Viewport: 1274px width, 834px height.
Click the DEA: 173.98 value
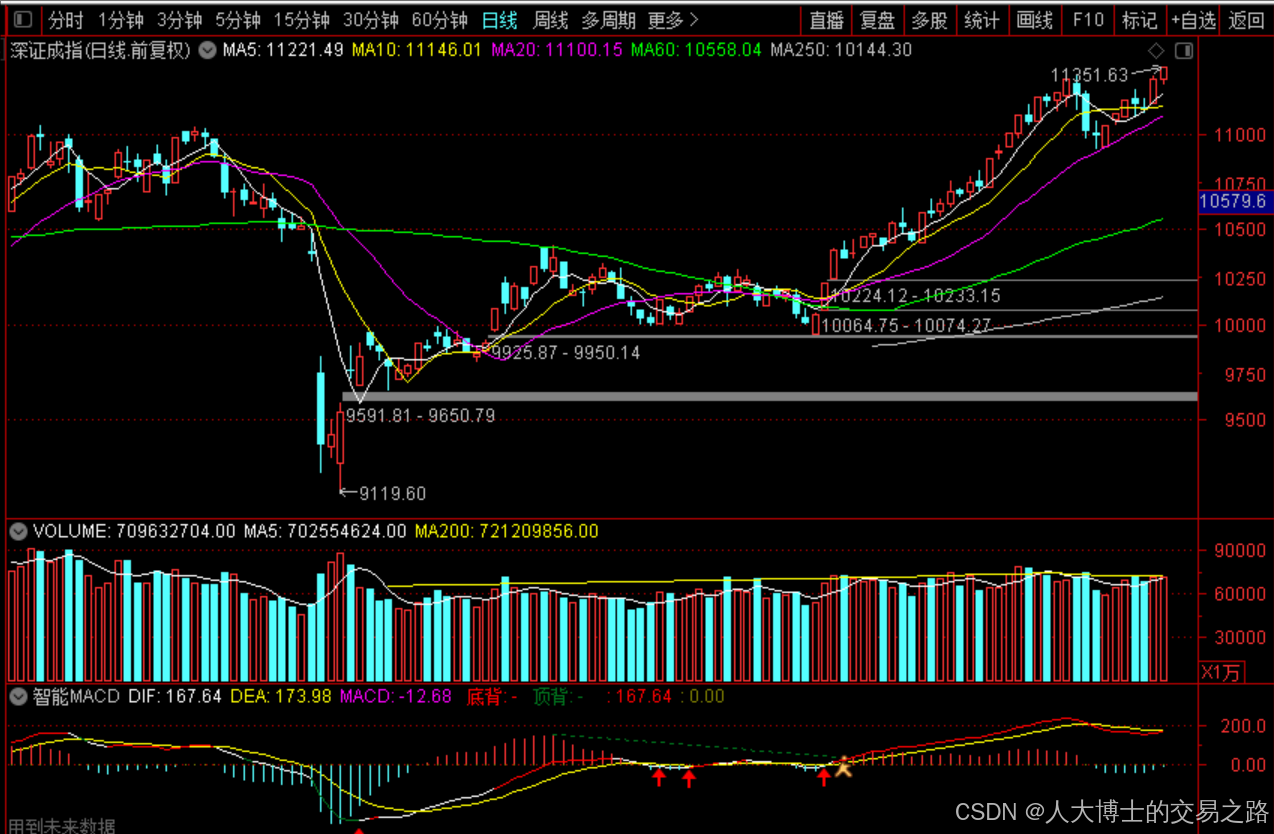pyautogui.click(x=281, y=696)
